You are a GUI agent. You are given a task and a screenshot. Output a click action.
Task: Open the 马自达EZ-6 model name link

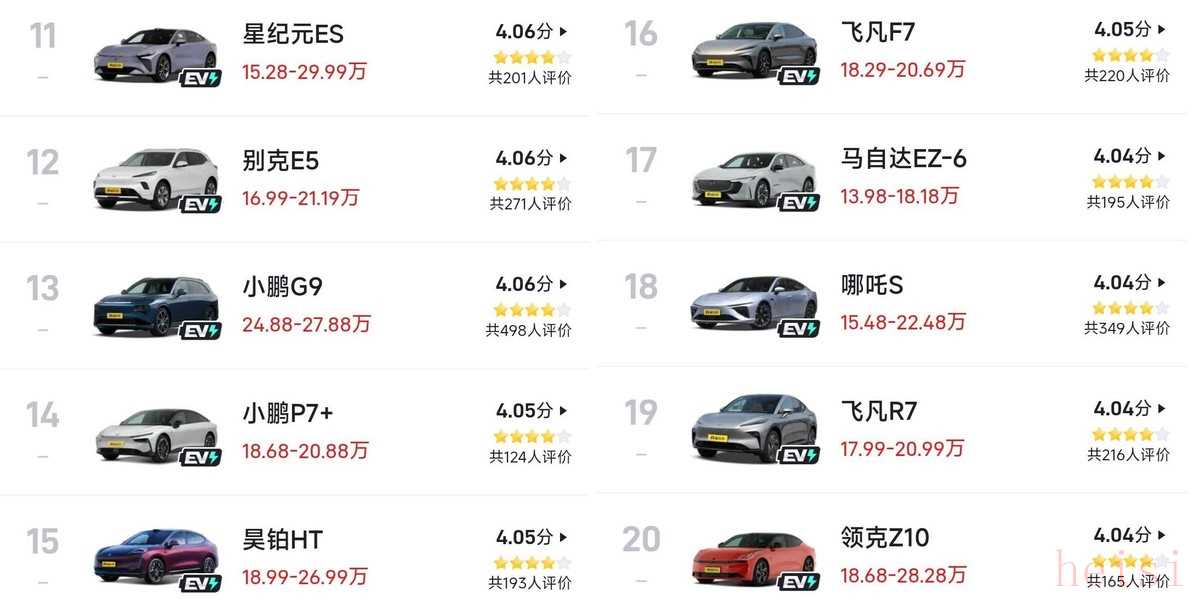coord(904,159)
